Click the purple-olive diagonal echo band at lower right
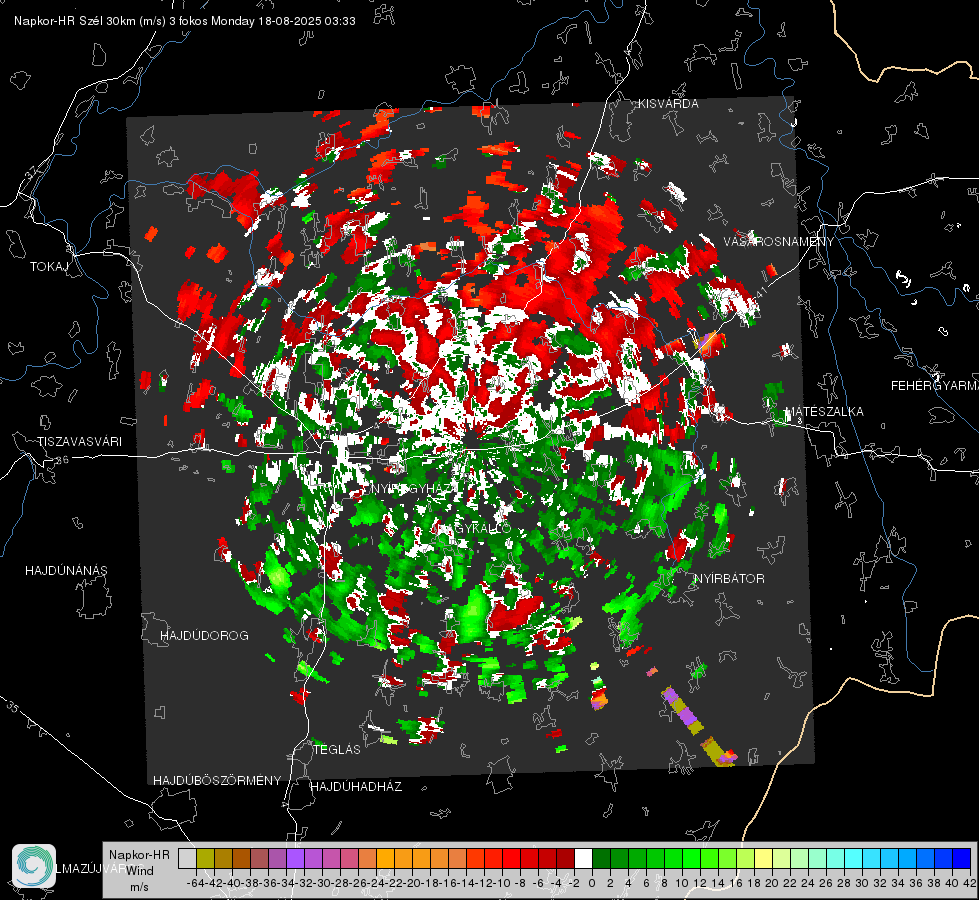 point(700,727)
